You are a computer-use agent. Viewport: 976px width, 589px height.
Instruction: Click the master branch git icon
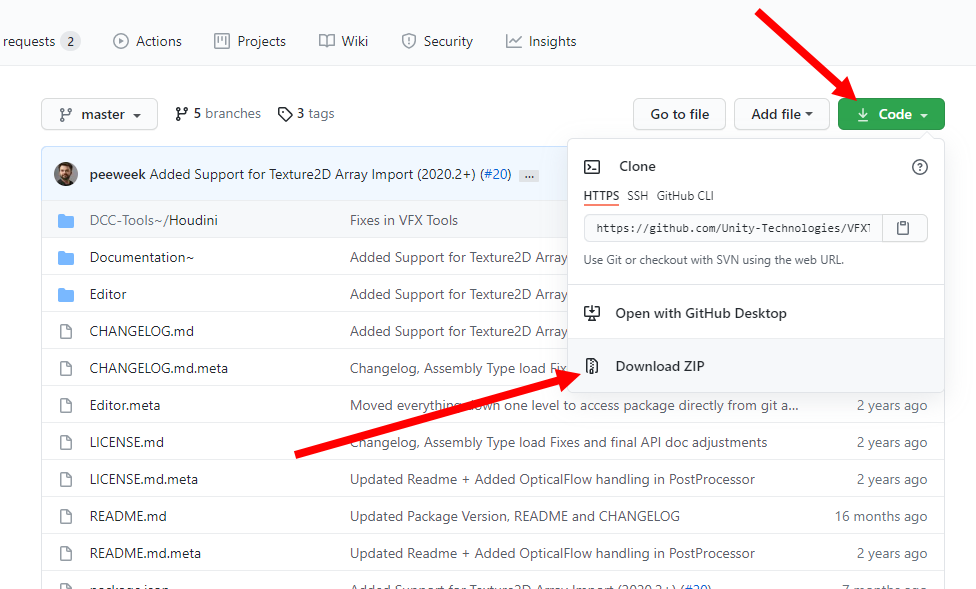tap(65, 115)
